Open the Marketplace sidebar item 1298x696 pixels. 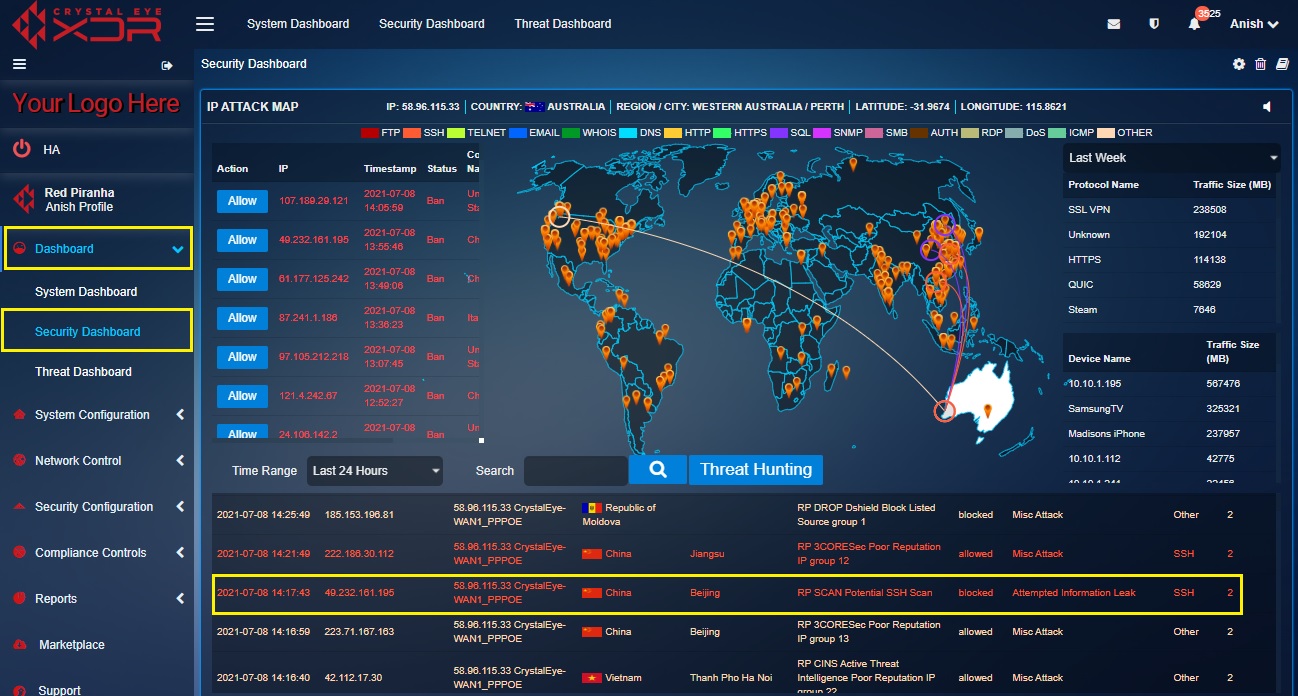click(x=72, y=645)
